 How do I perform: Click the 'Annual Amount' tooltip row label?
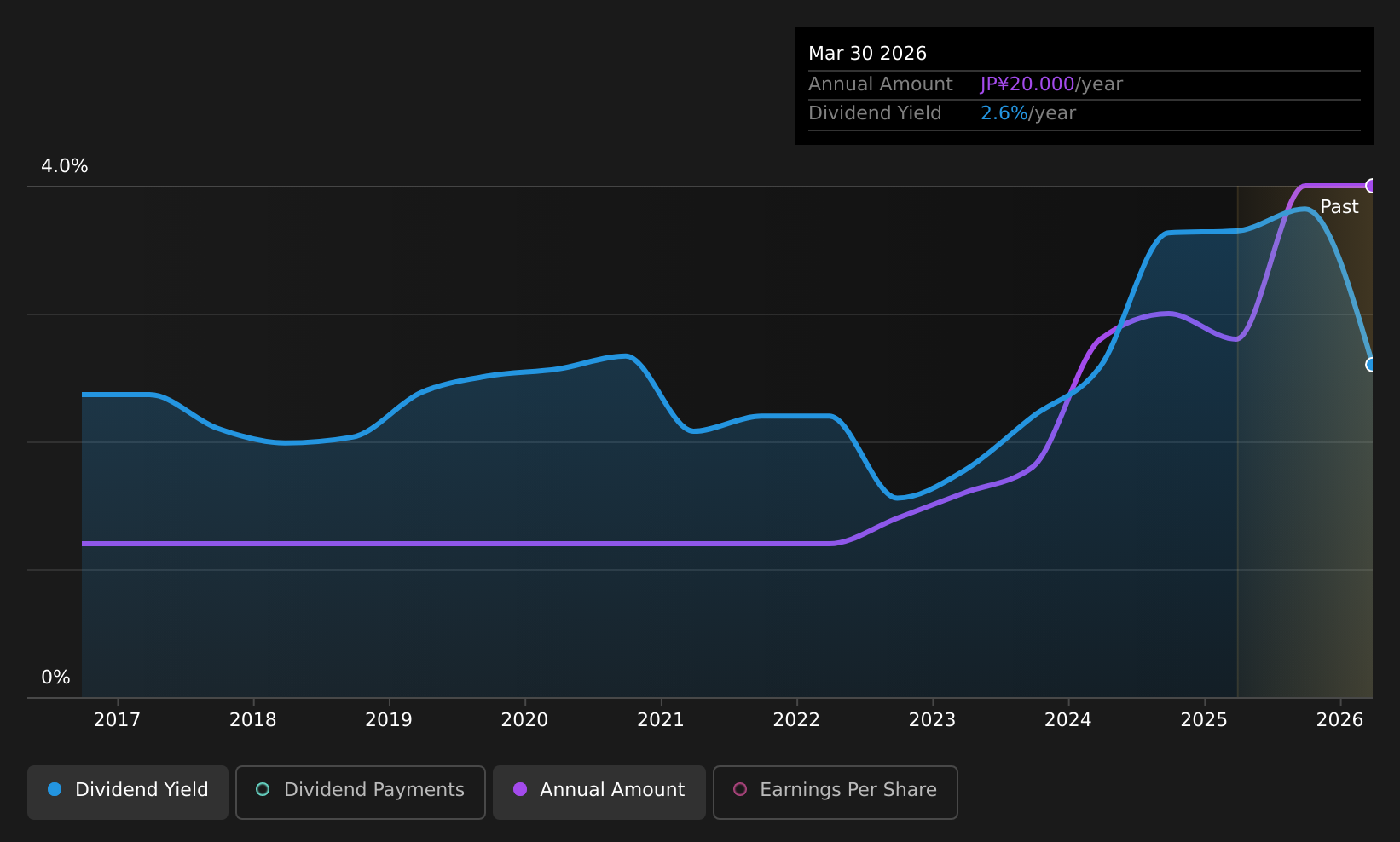coord(881,84)
